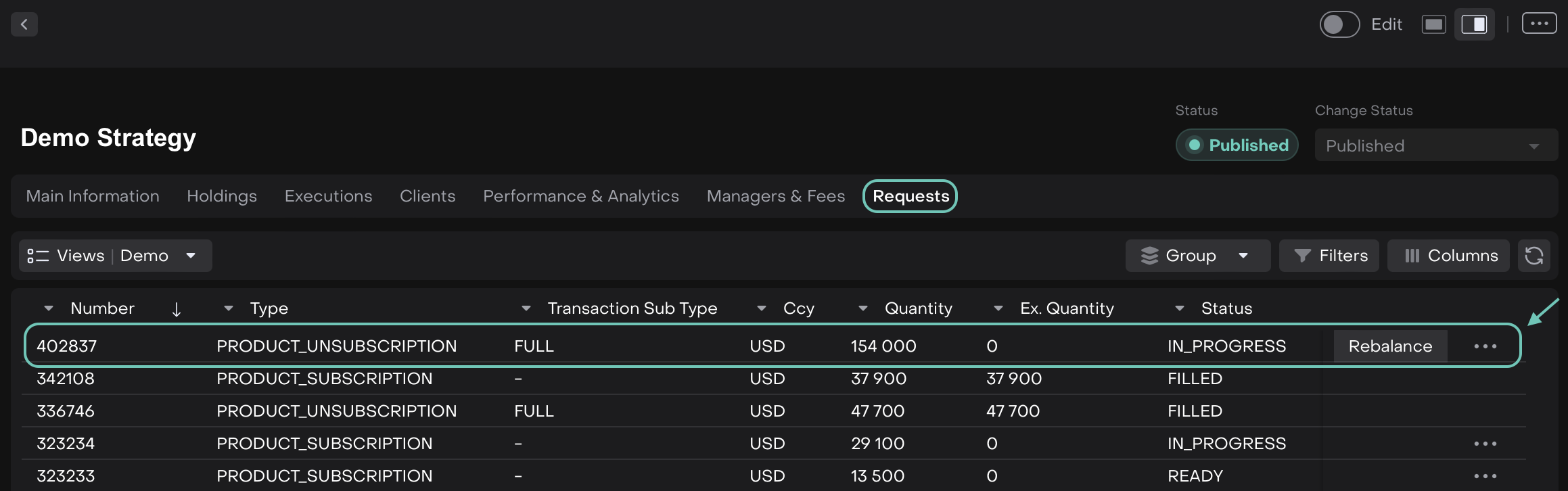Open the Change Status dropdown
Image resolution: width=1568 pixels, height=491 pixels.
pyautogui.click(x=1435, y=145)
